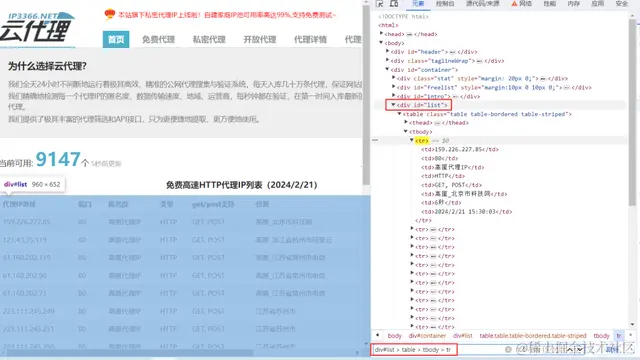640x360 pixels.
Task: Expand the thead node
Action: coord(406,122)
